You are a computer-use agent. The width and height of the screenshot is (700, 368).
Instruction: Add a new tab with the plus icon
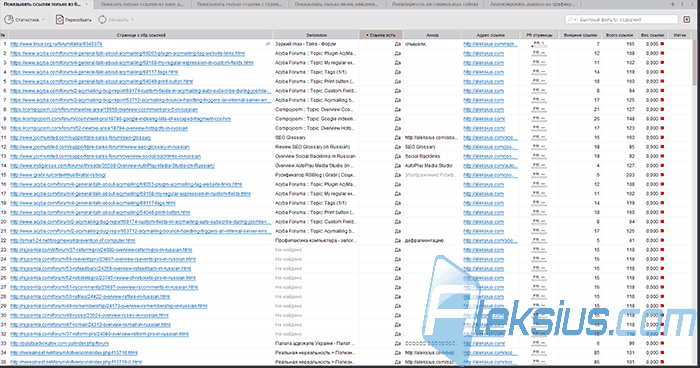(x=673, y=4)
